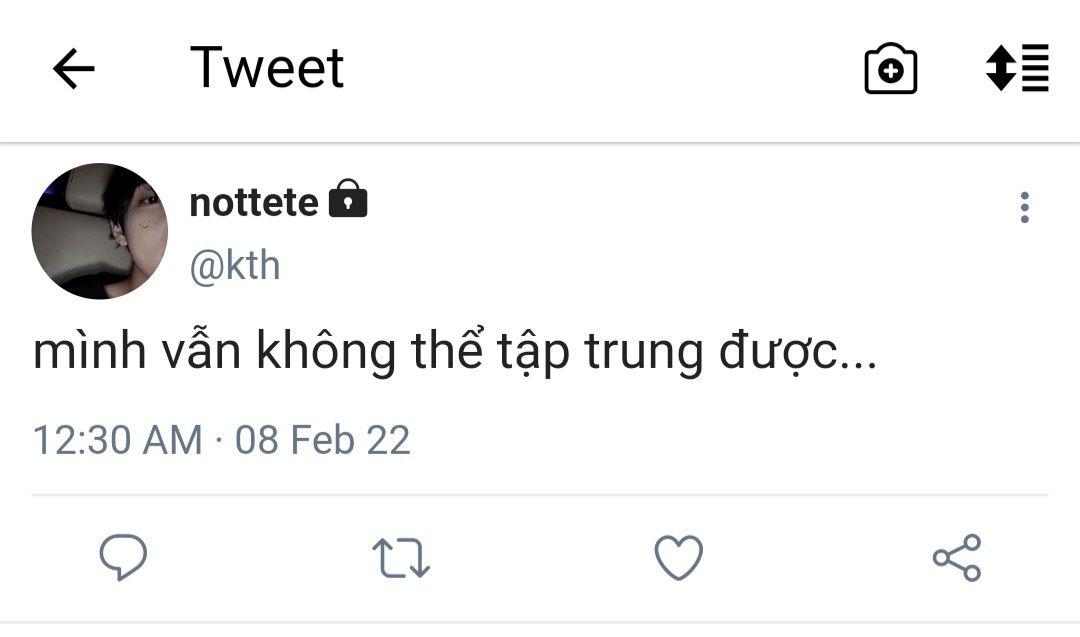Click the 12:30 AM timestamp
The width and height of the screenshot is (1080, 637).
pyautogui.click(x=117, y=440)
